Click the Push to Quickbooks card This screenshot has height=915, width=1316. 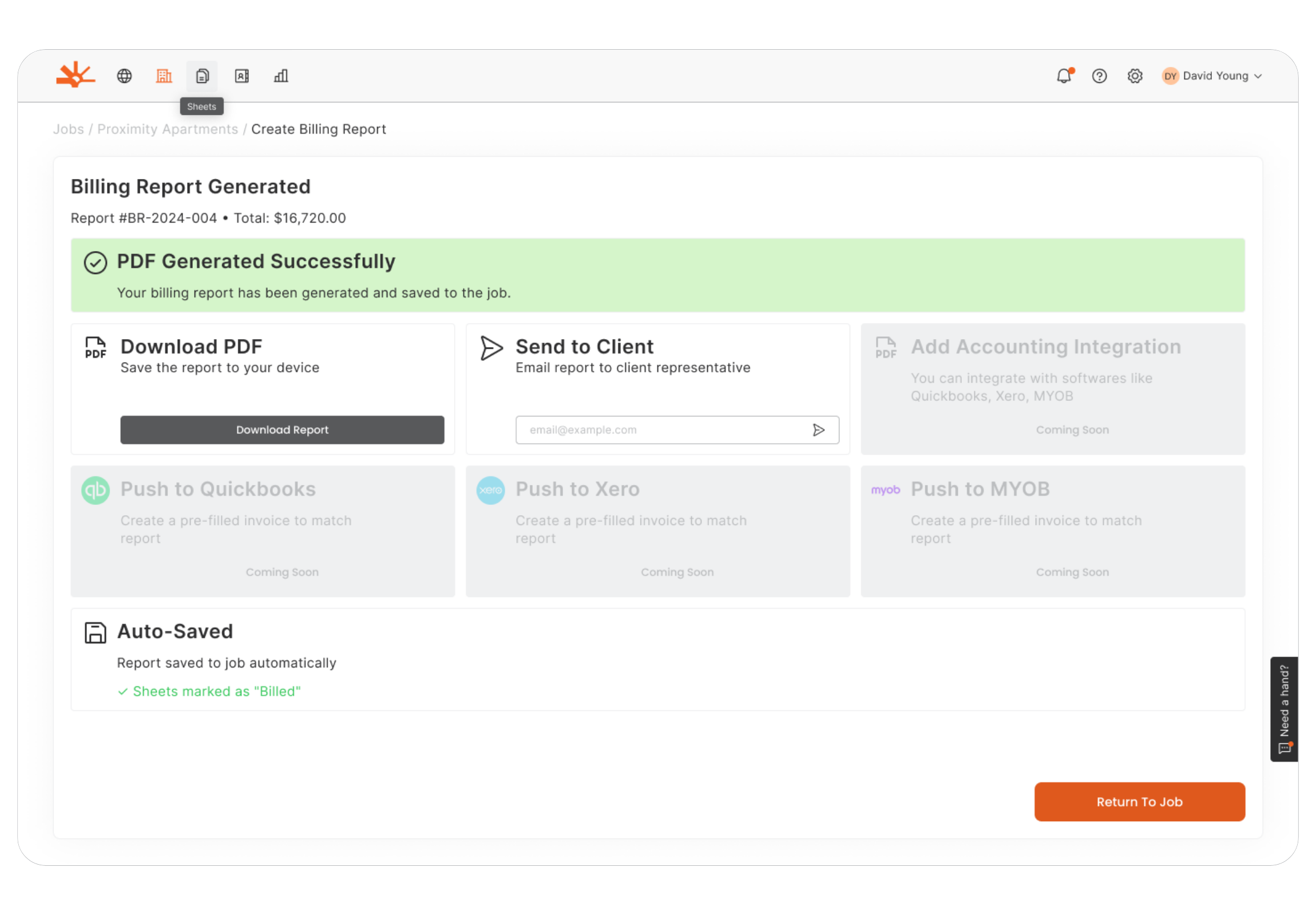263,531
